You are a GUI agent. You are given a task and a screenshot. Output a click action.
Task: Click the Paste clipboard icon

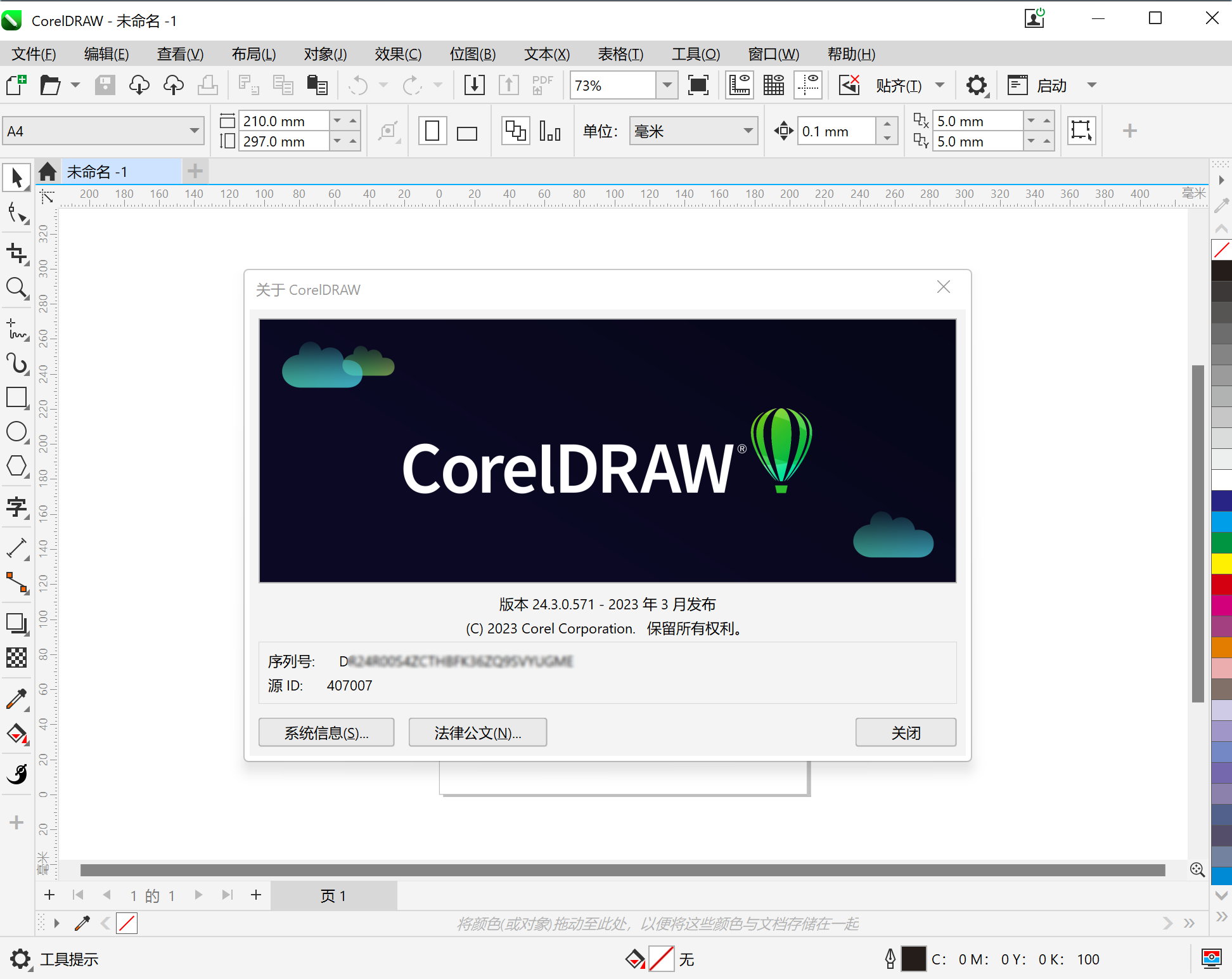(317, 85)
